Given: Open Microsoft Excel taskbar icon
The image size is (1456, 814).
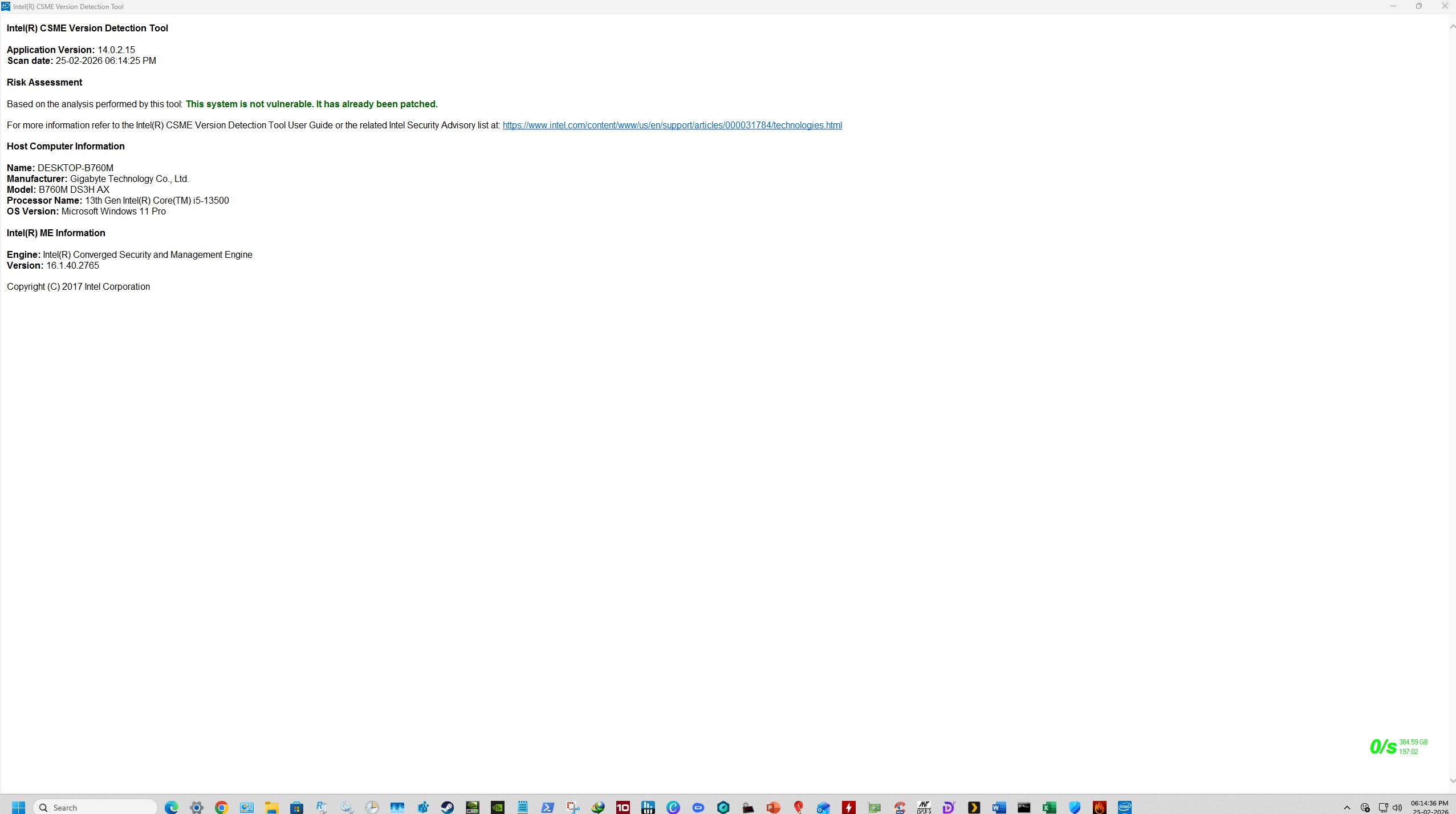Looking at the screenshot, I should pyautogui.click(x=1049, y=807).
